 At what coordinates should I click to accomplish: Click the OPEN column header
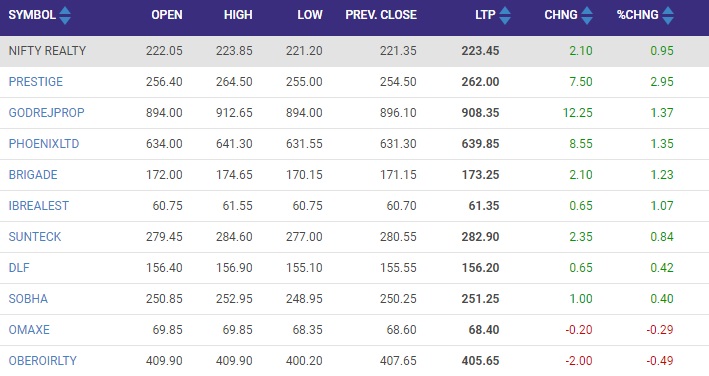tap(167, 15)
